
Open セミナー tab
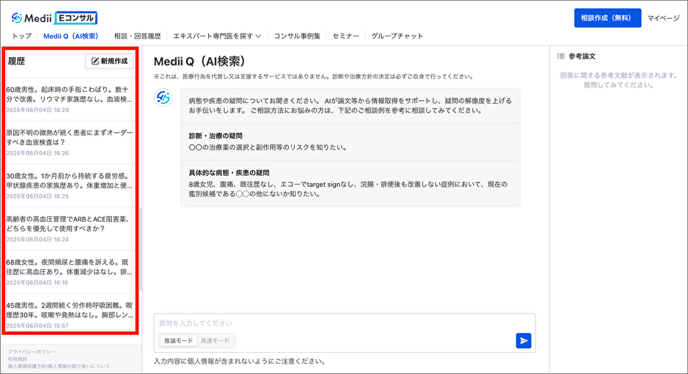tap(345, 36)
